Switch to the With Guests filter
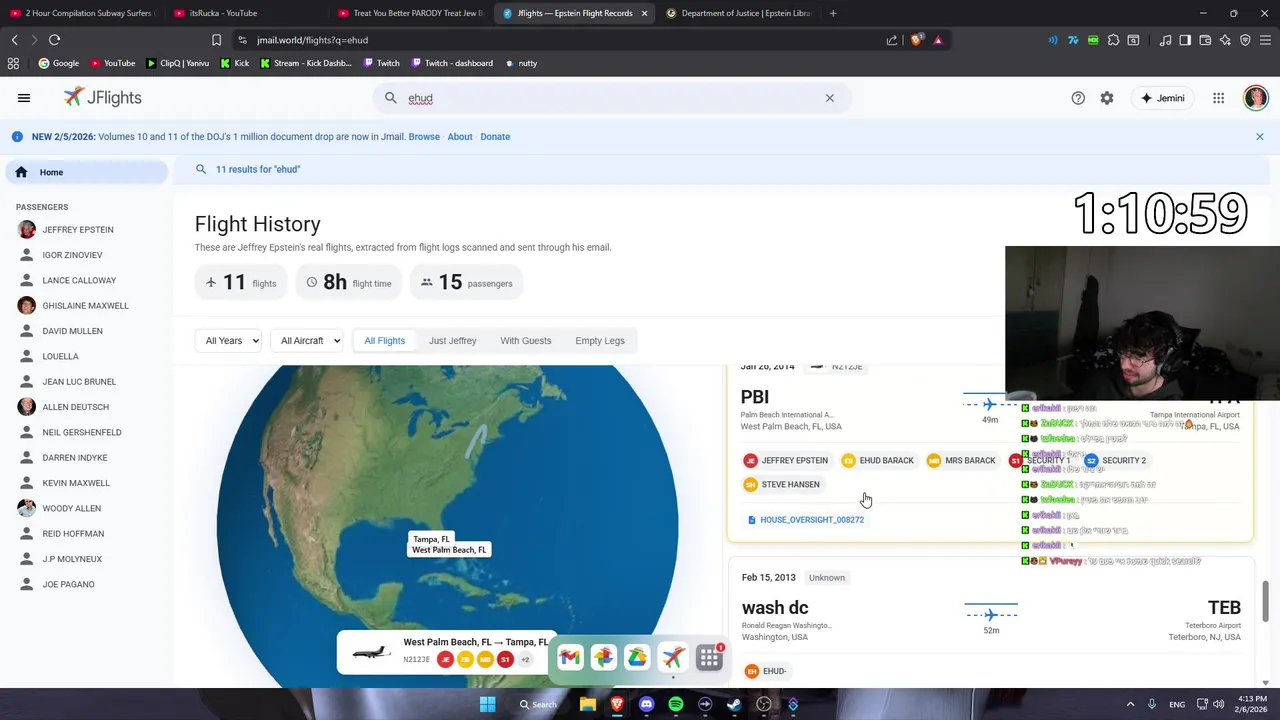The image size is (1280, 720). pyautogui.click(x=526, y=341)
